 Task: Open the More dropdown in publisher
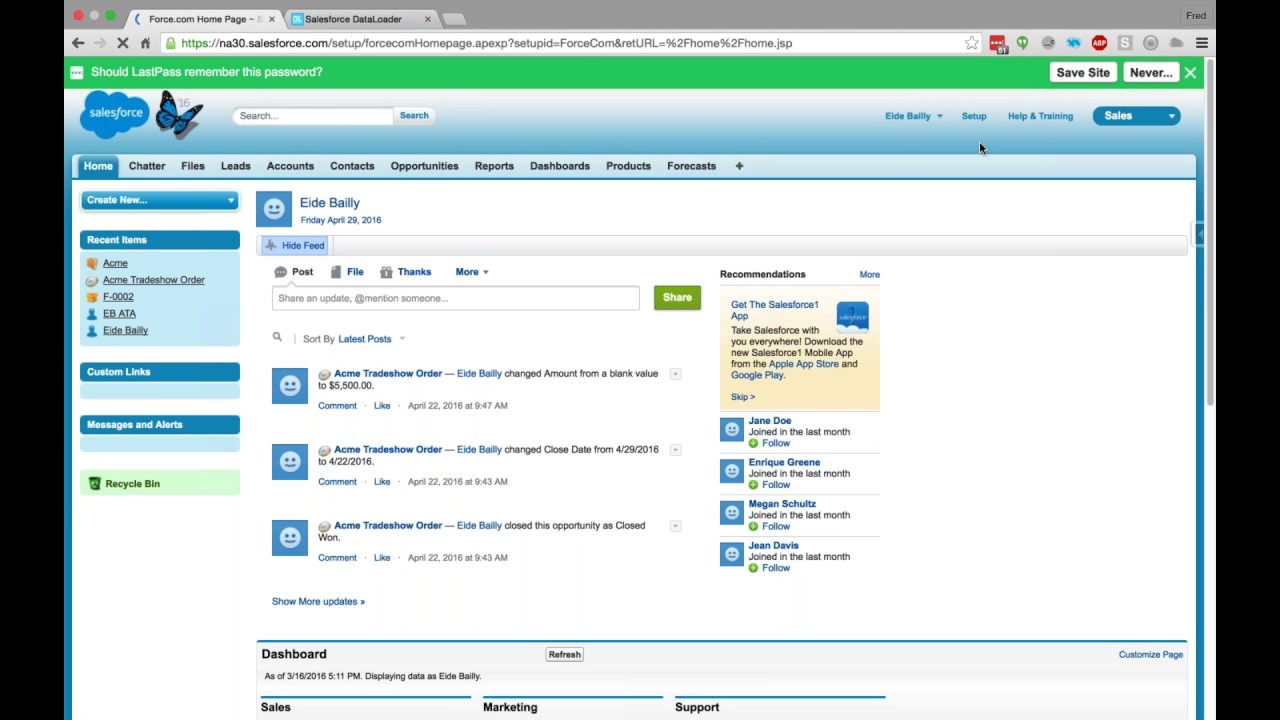point(472,272)
